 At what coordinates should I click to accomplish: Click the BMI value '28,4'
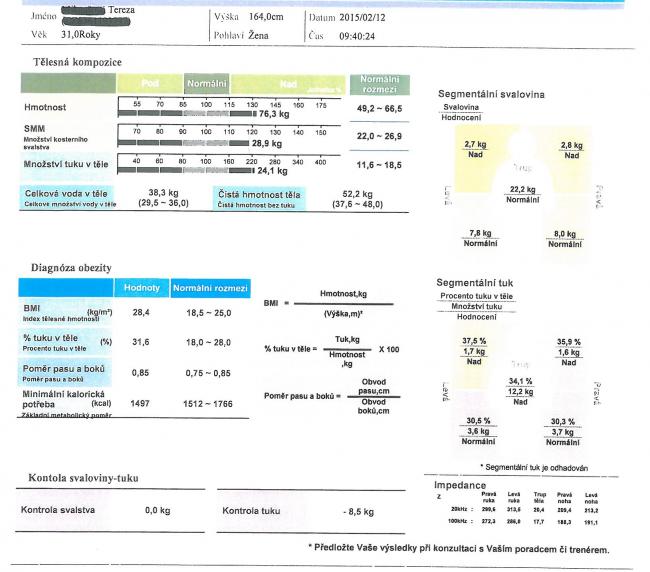(x=141, y=313)
